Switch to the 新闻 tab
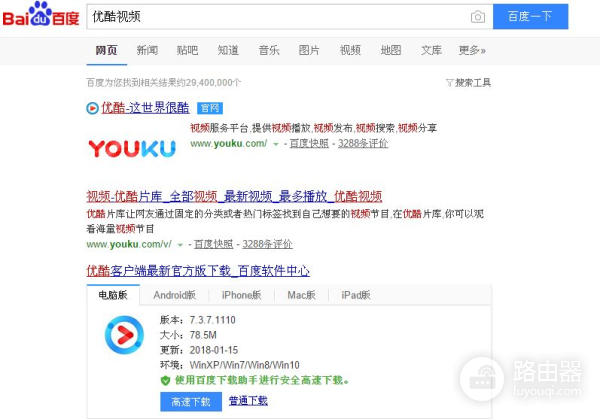 click(x=147, y=50)
